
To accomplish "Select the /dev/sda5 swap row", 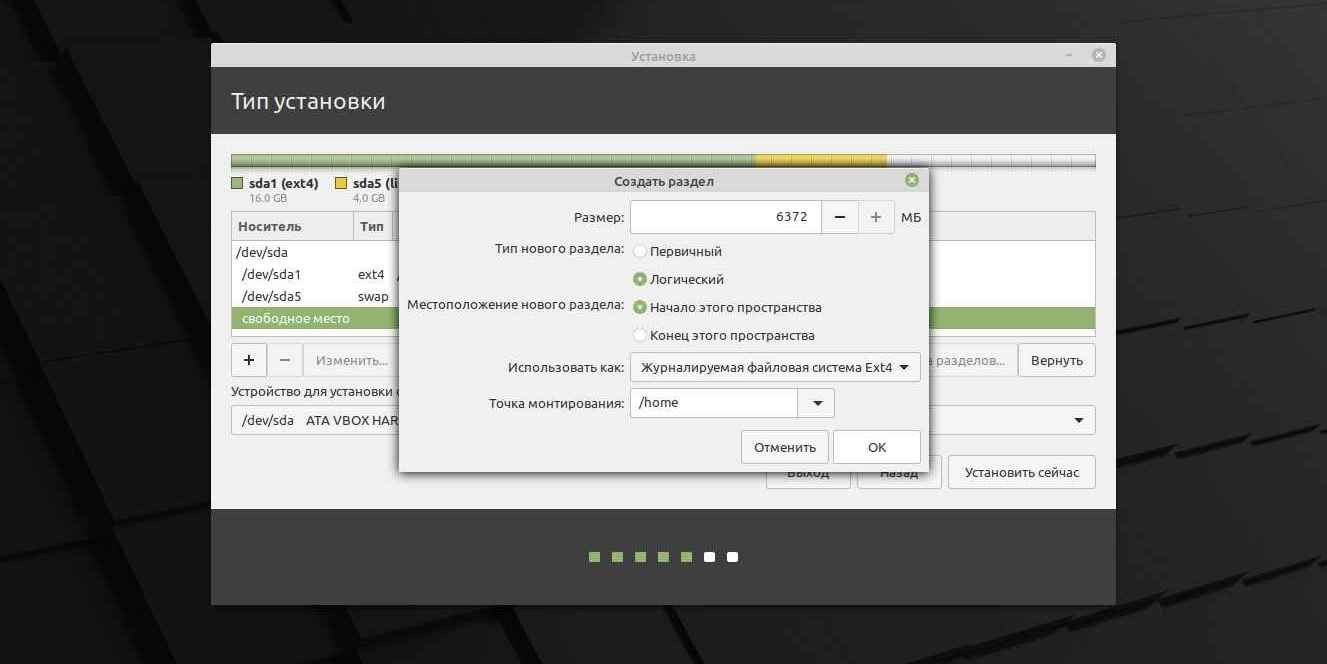I will pyautogui.click(x=300, y=297).
